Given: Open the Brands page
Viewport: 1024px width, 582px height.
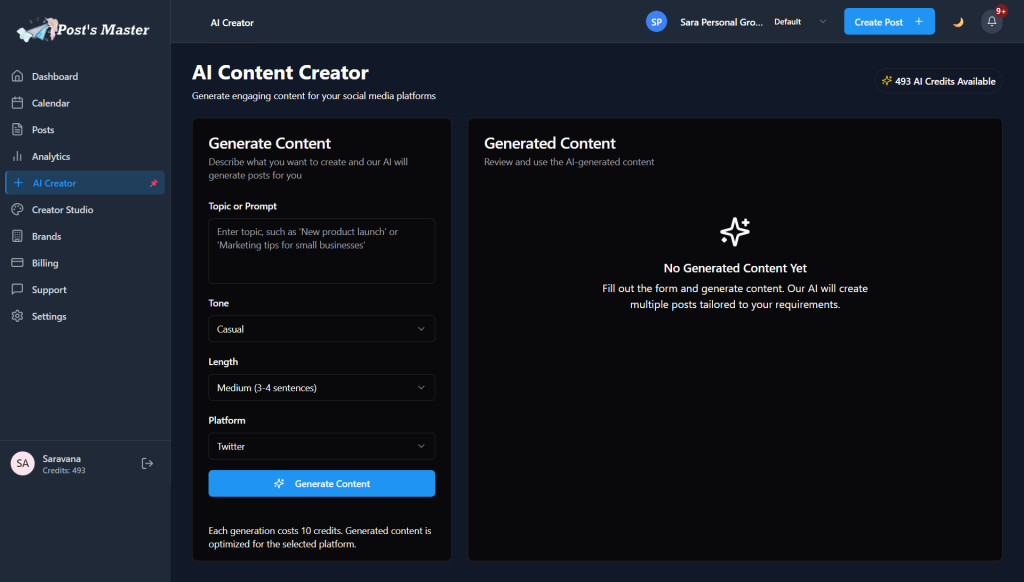Looking at the screenshot, I should click(46, 237).
